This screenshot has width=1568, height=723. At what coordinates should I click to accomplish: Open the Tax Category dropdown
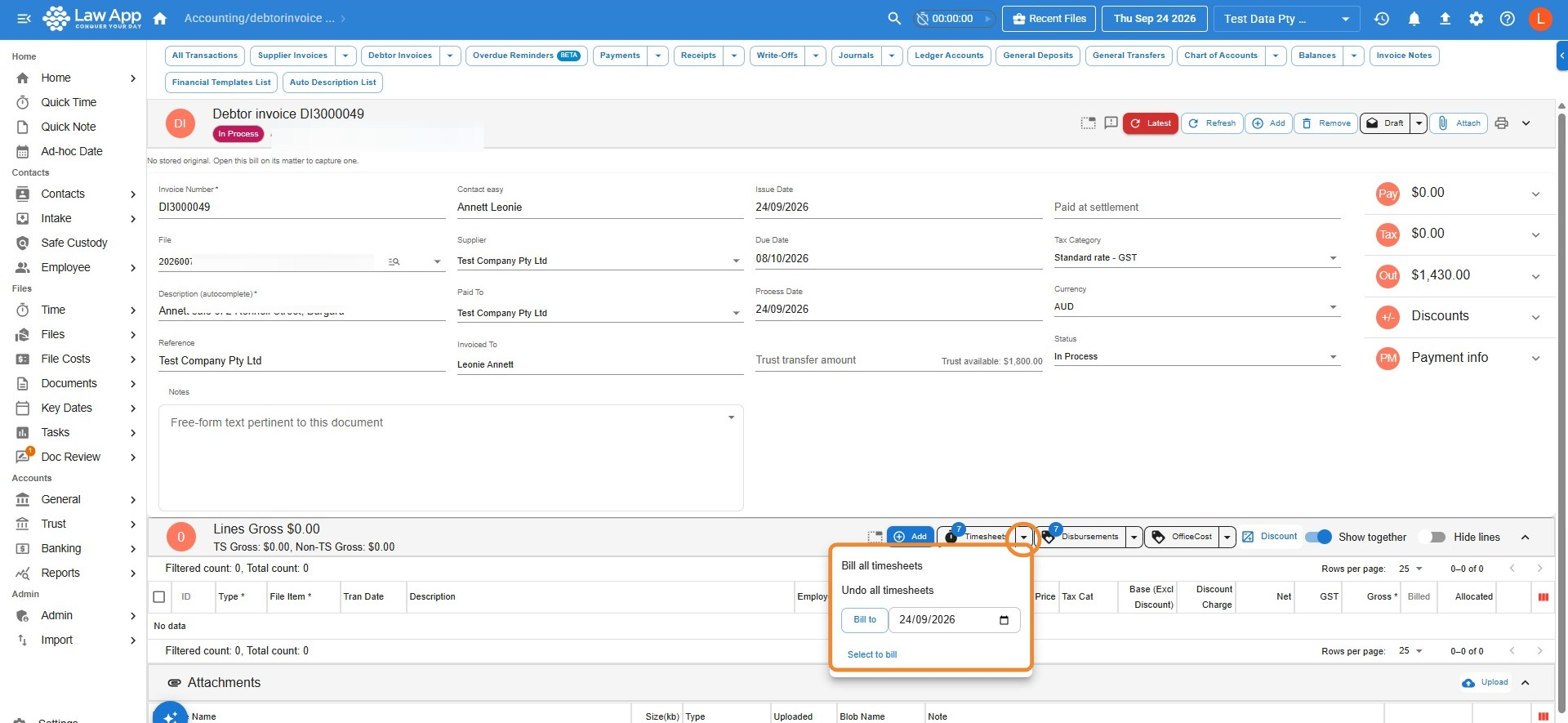pos(1197,258)
